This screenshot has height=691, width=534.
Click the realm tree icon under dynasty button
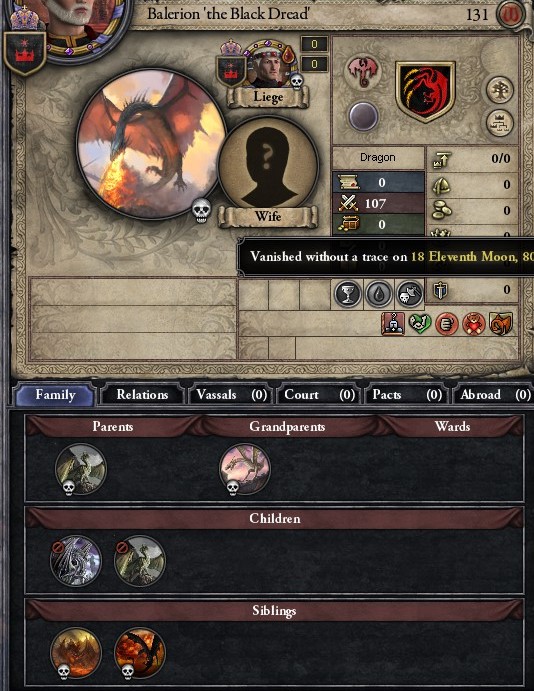(500, 123)
